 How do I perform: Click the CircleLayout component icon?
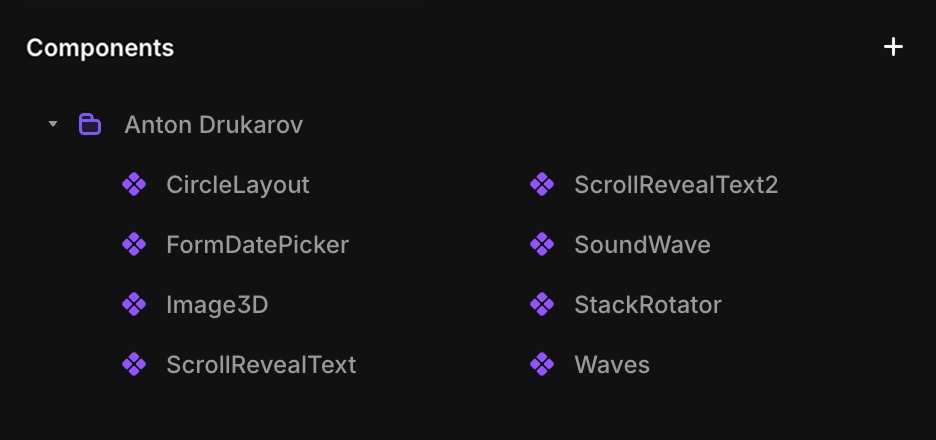coord(134,185)
